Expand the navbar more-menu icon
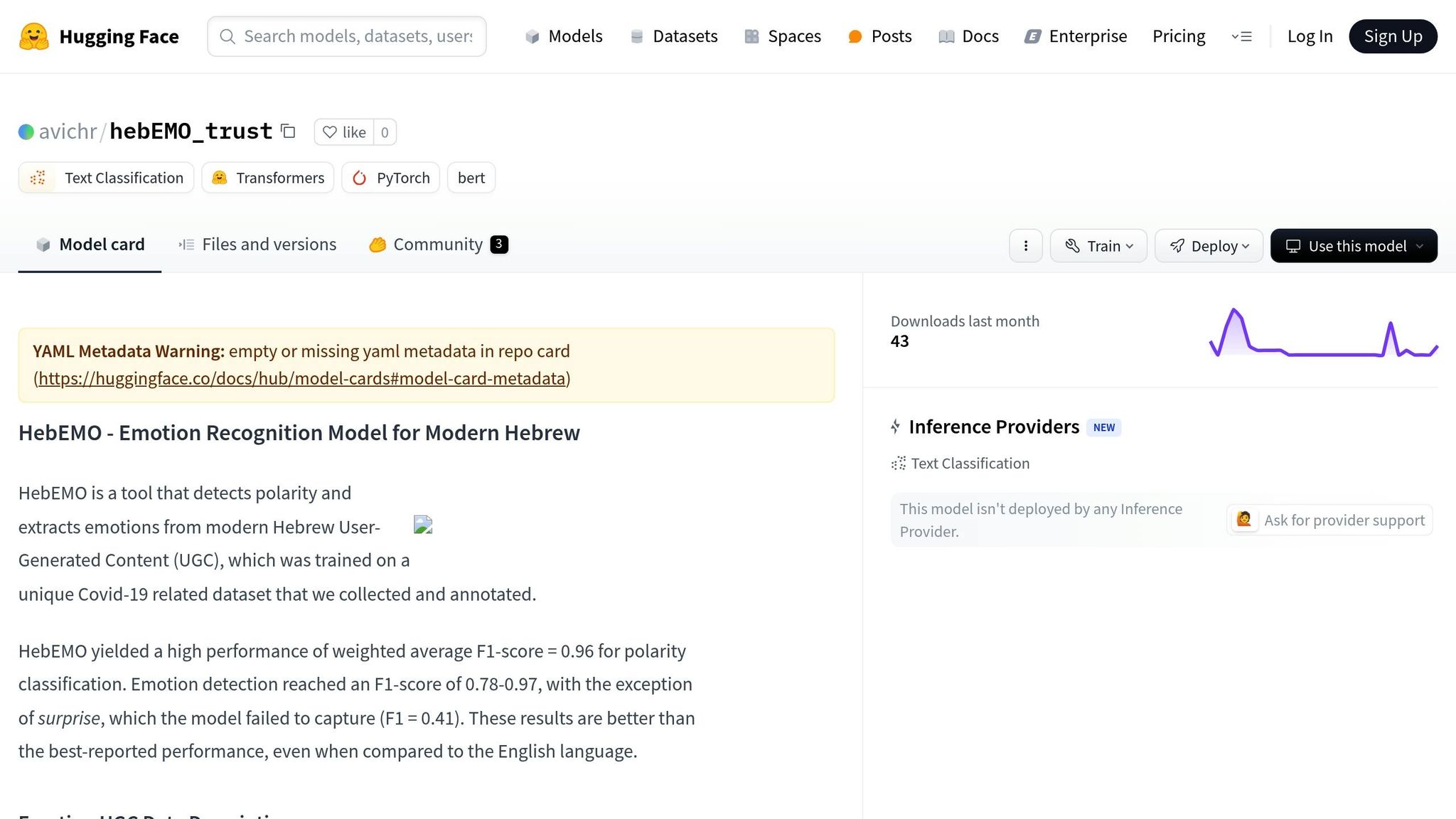The image size is (1456, 819). [1242, 36]
